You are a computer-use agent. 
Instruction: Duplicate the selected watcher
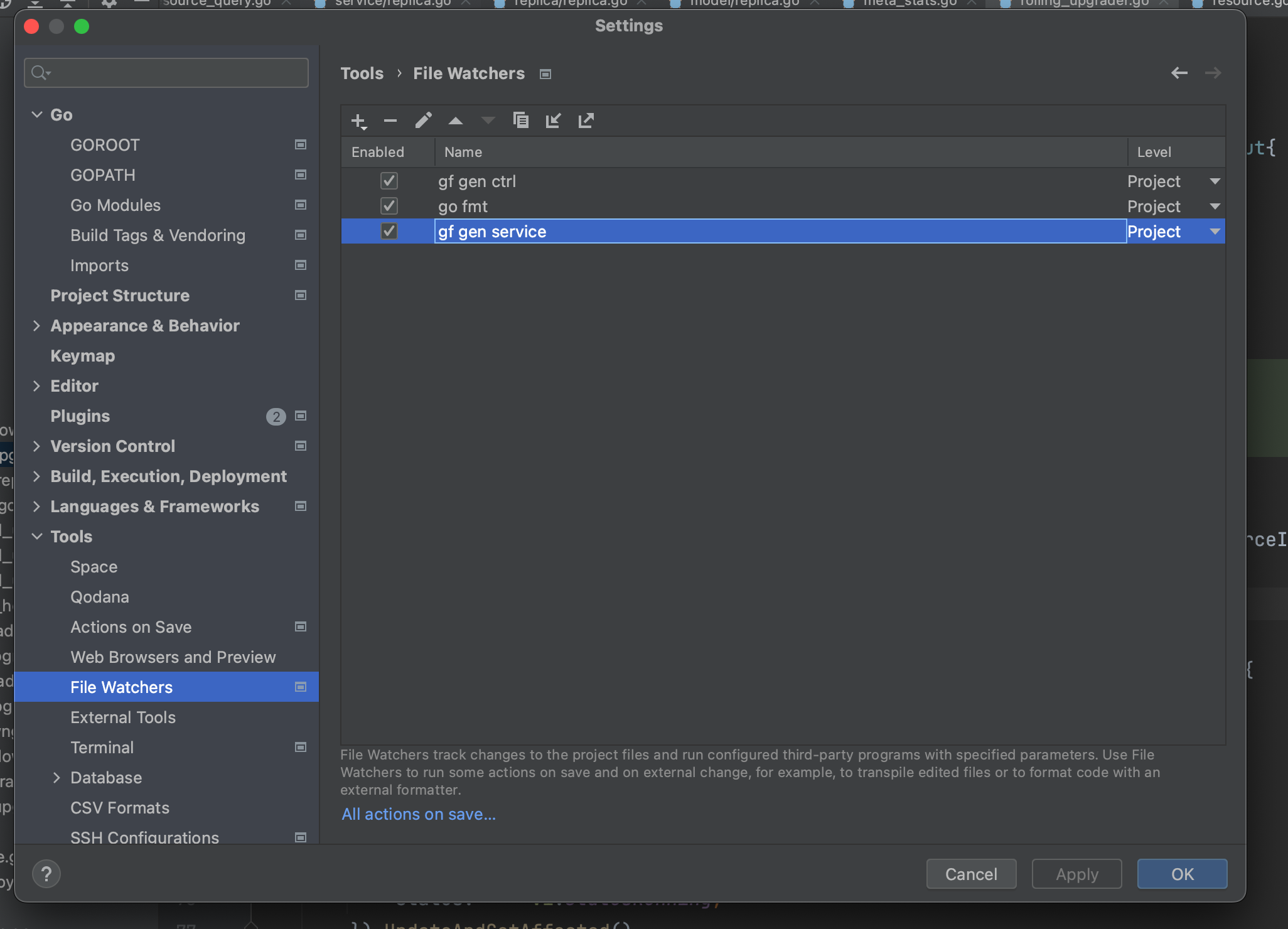point(520,121)
